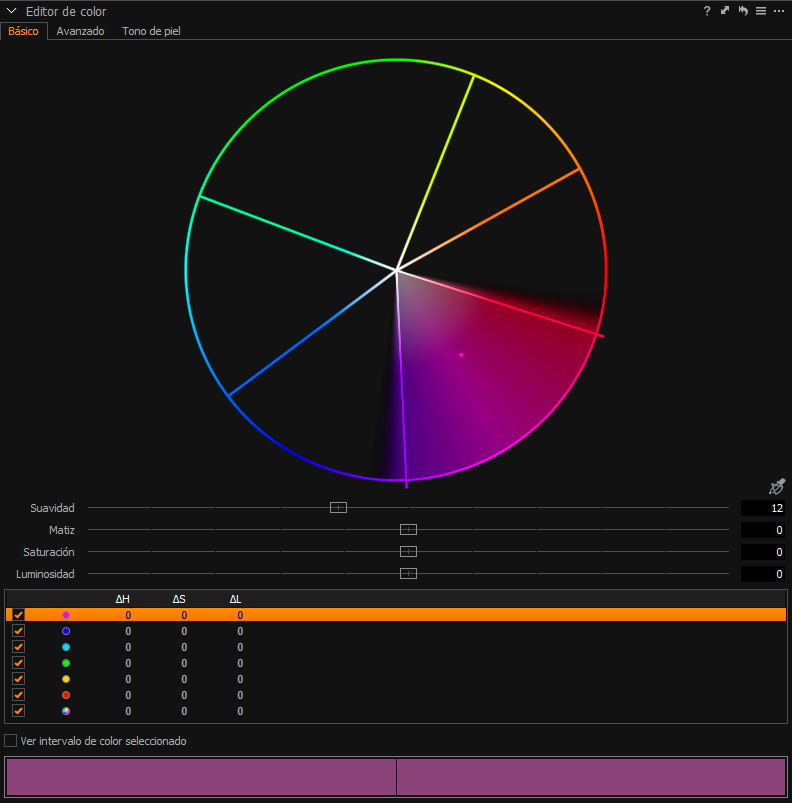Viewport: 792px width, 803px height.
Task: Select the red color dot row
Action: click(66, 695)
